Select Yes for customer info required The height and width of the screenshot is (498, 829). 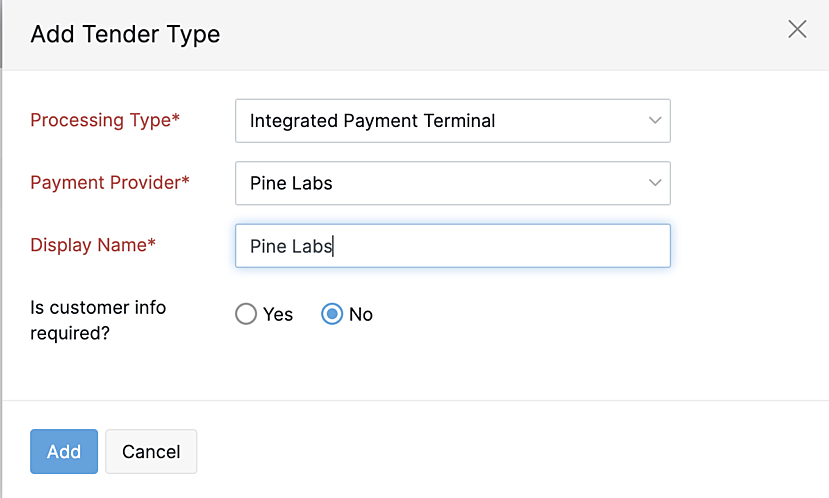[246, 315]
